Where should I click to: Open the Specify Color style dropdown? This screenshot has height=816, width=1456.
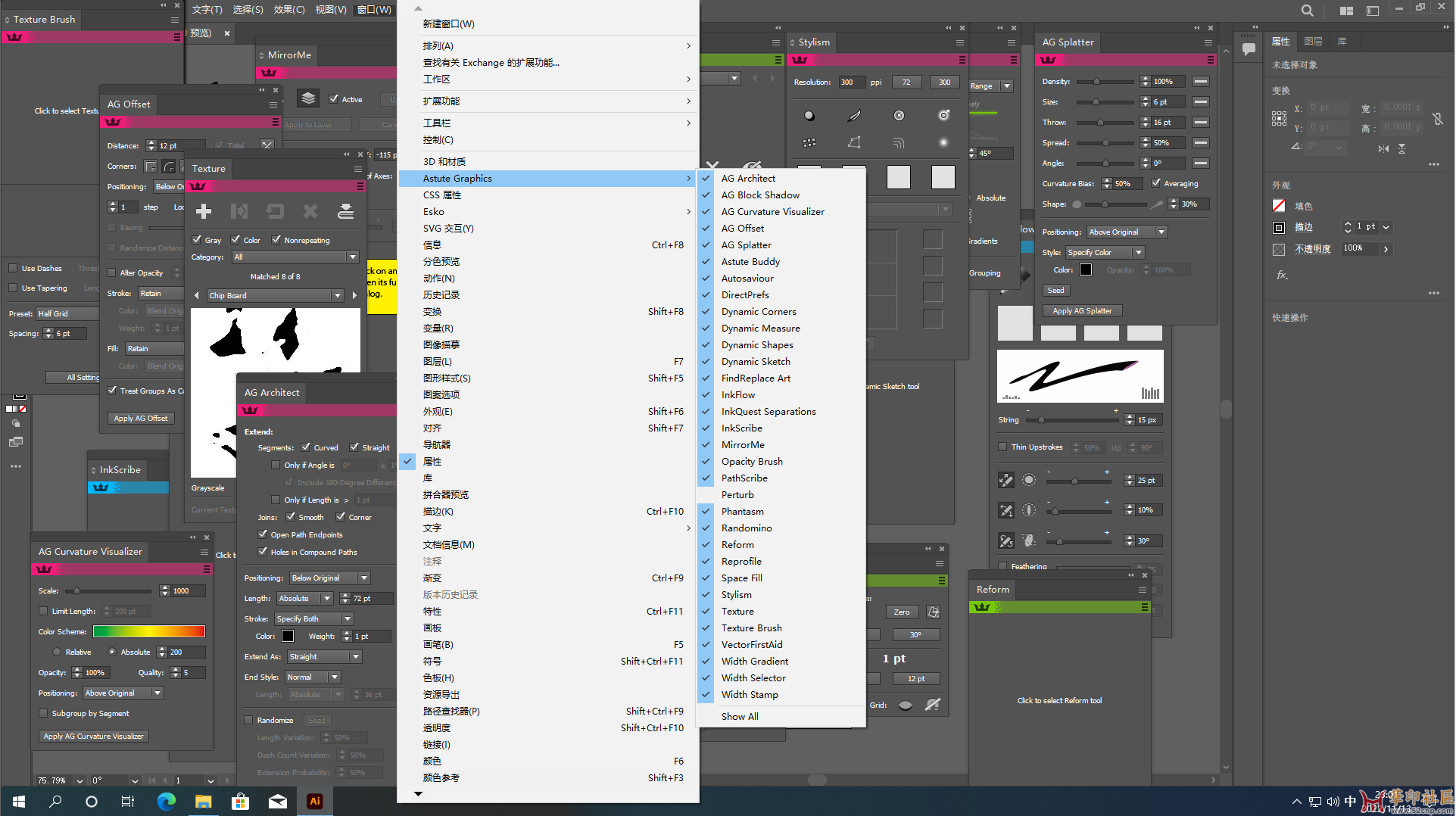coord(1105,252)
